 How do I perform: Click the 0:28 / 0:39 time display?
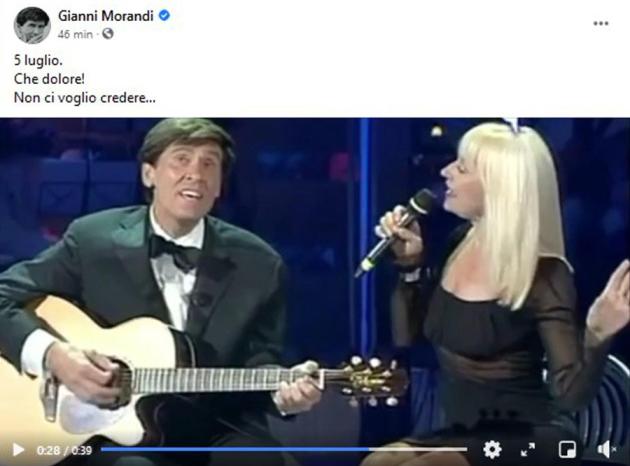pyautogui.click(x=64, y=450)
